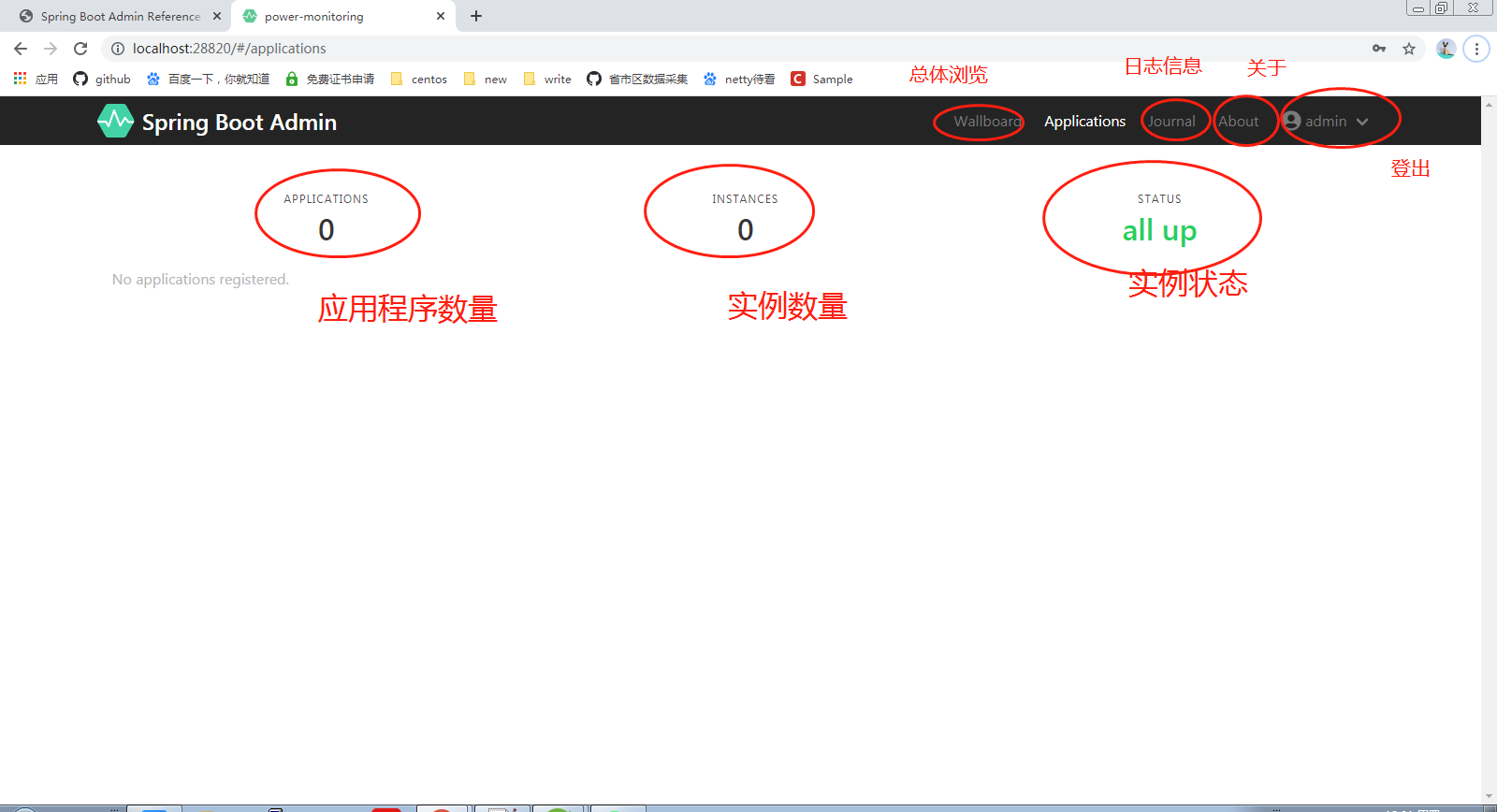Close the Spring Boot Admin Reference tab
The width and height of the screenshot is (1497, 812).
tap(217, 16)
